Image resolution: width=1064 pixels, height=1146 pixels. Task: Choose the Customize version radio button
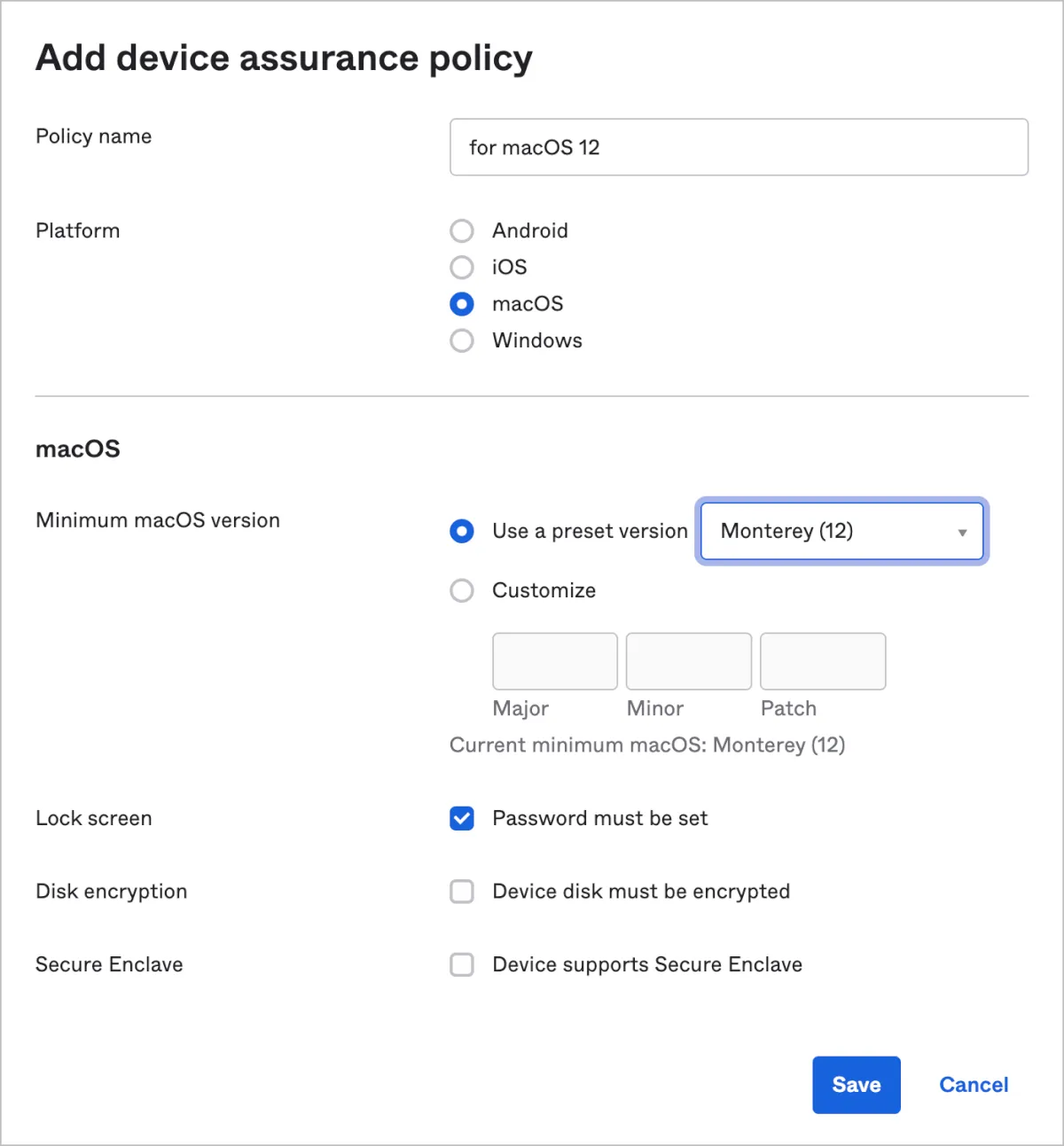[462, 590]
